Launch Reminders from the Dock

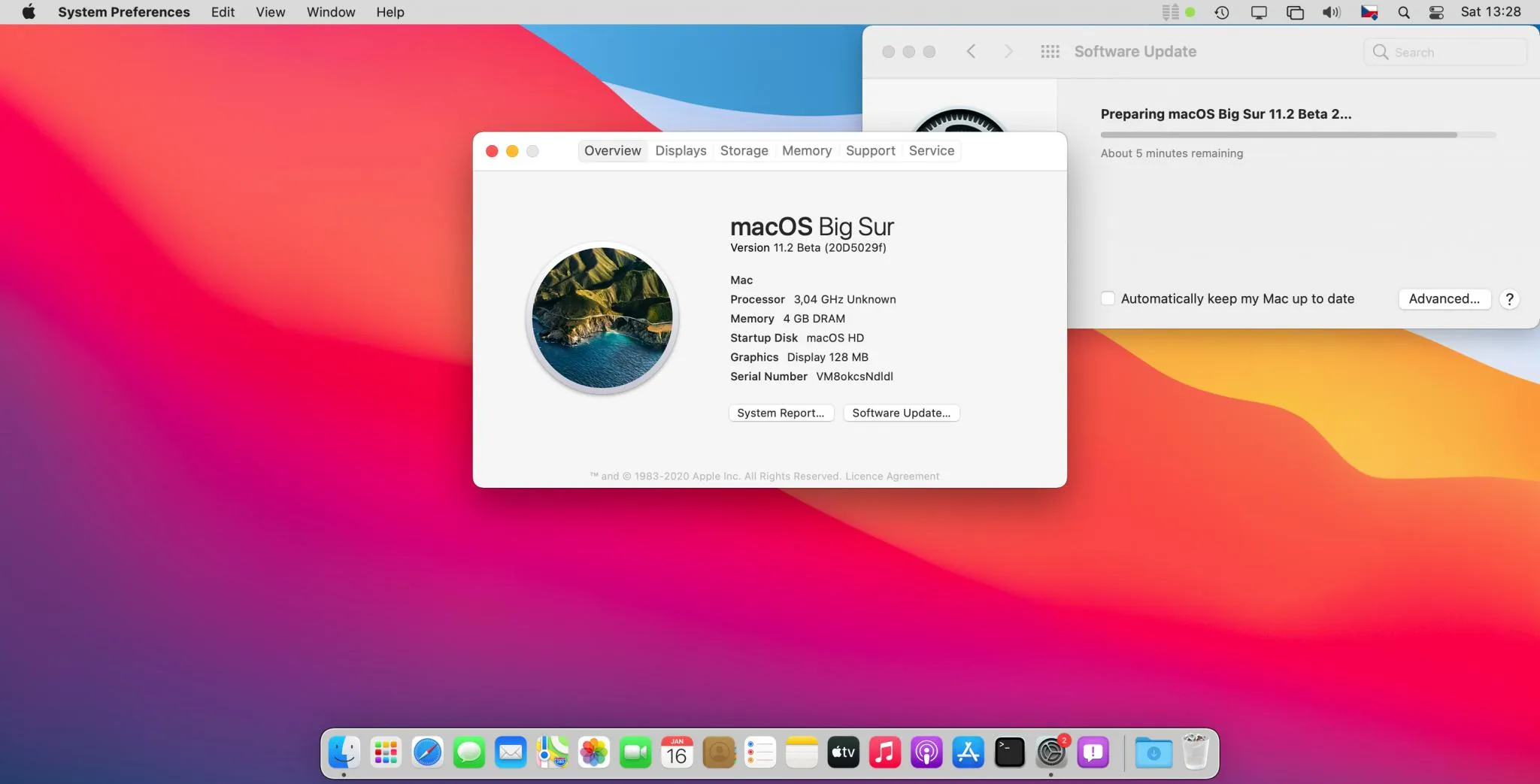pos(760,752)
